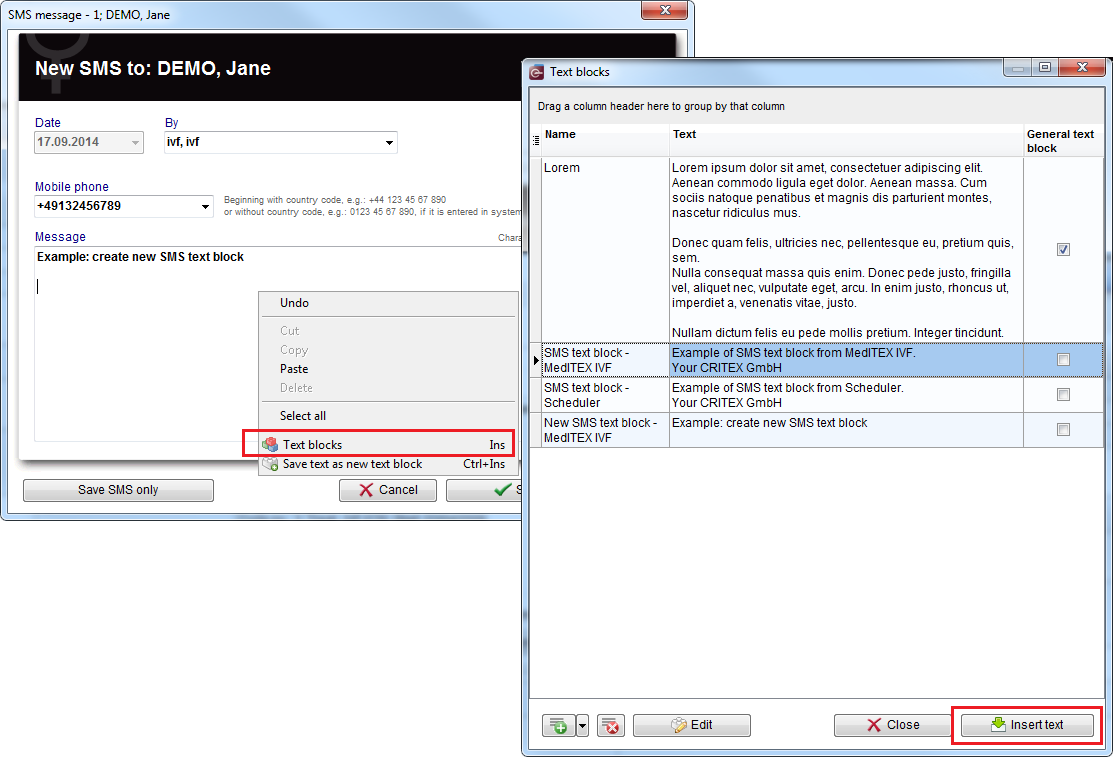The image size is (1116, 760).
Task: Open the arrow next to add text block
Action: click(582, 725)
